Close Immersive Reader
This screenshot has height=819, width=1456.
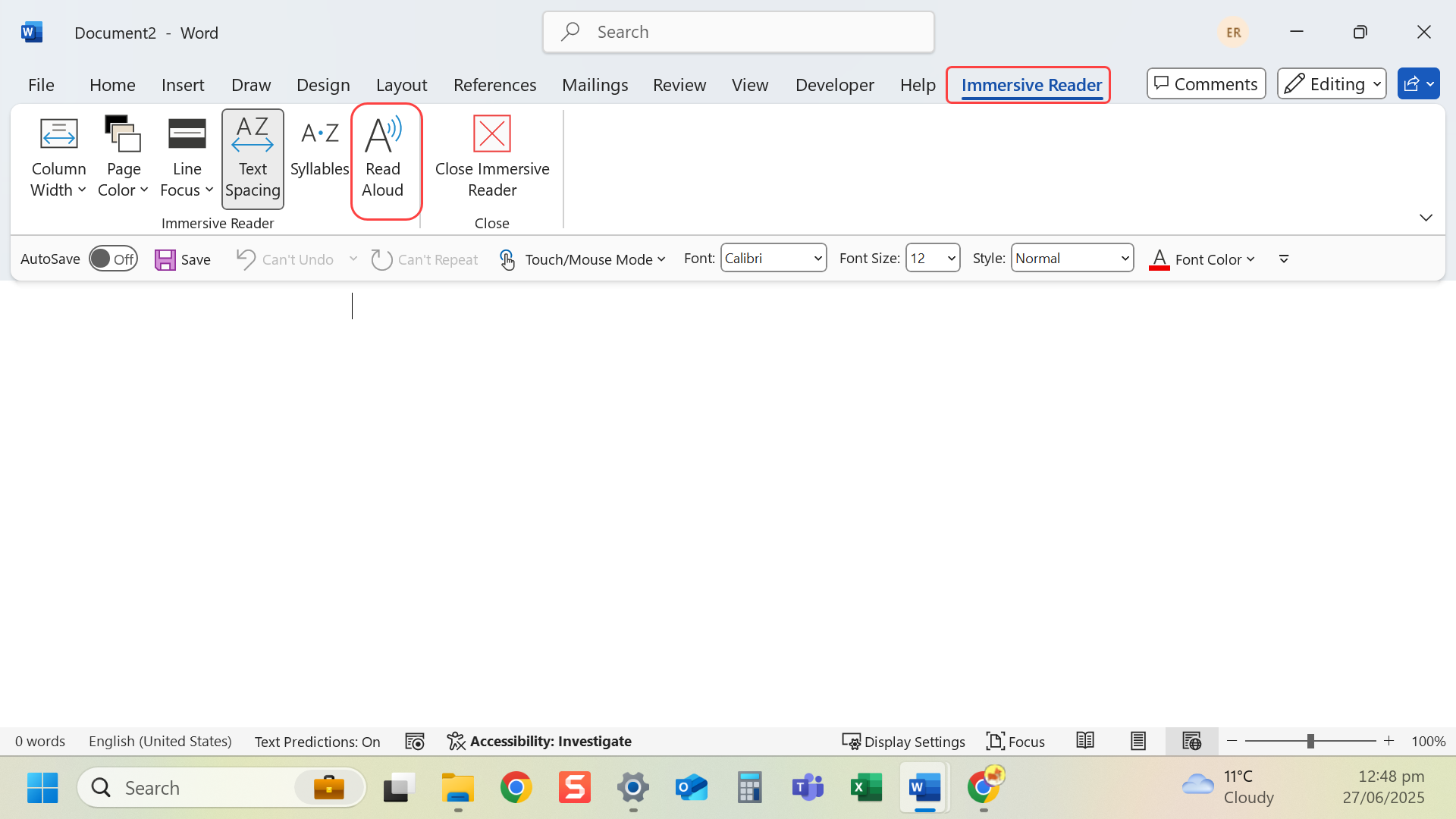pos(492,158)
